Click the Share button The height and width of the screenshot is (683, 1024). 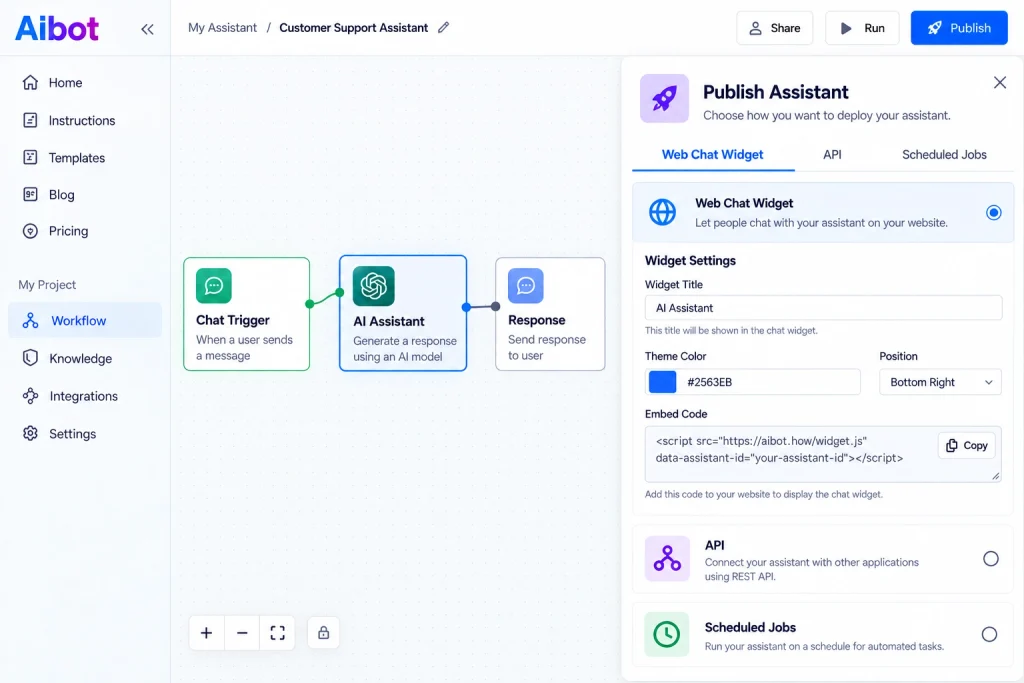pos(775,28)
